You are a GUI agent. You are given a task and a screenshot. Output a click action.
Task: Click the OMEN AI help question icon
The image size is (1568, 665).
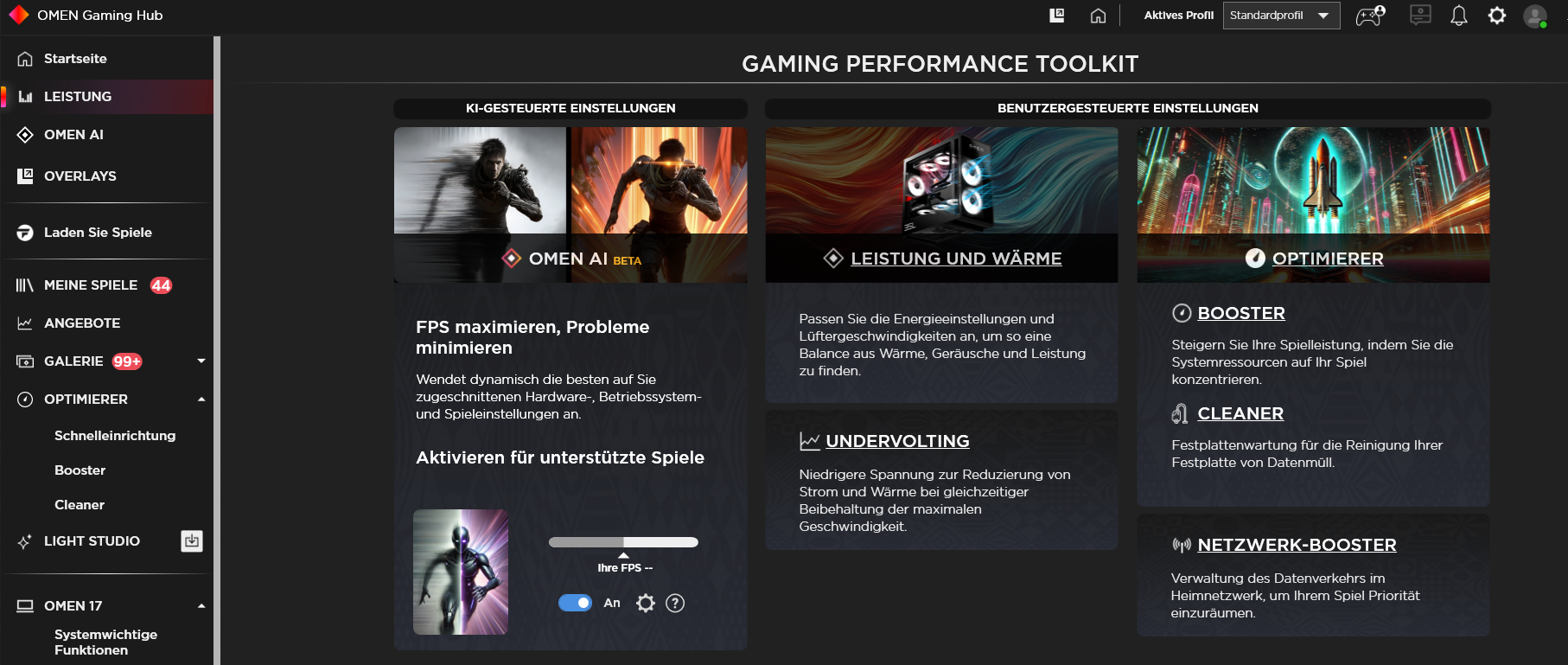[675, 603]
